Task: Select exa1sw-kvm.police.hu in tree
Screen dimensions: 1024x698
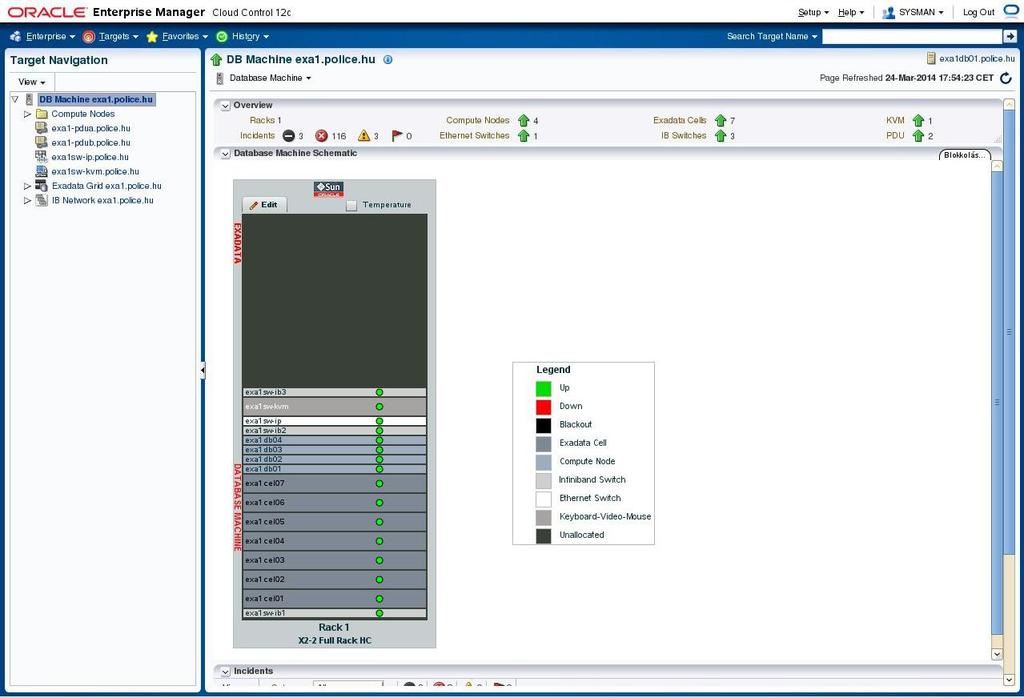Action: 95,171
